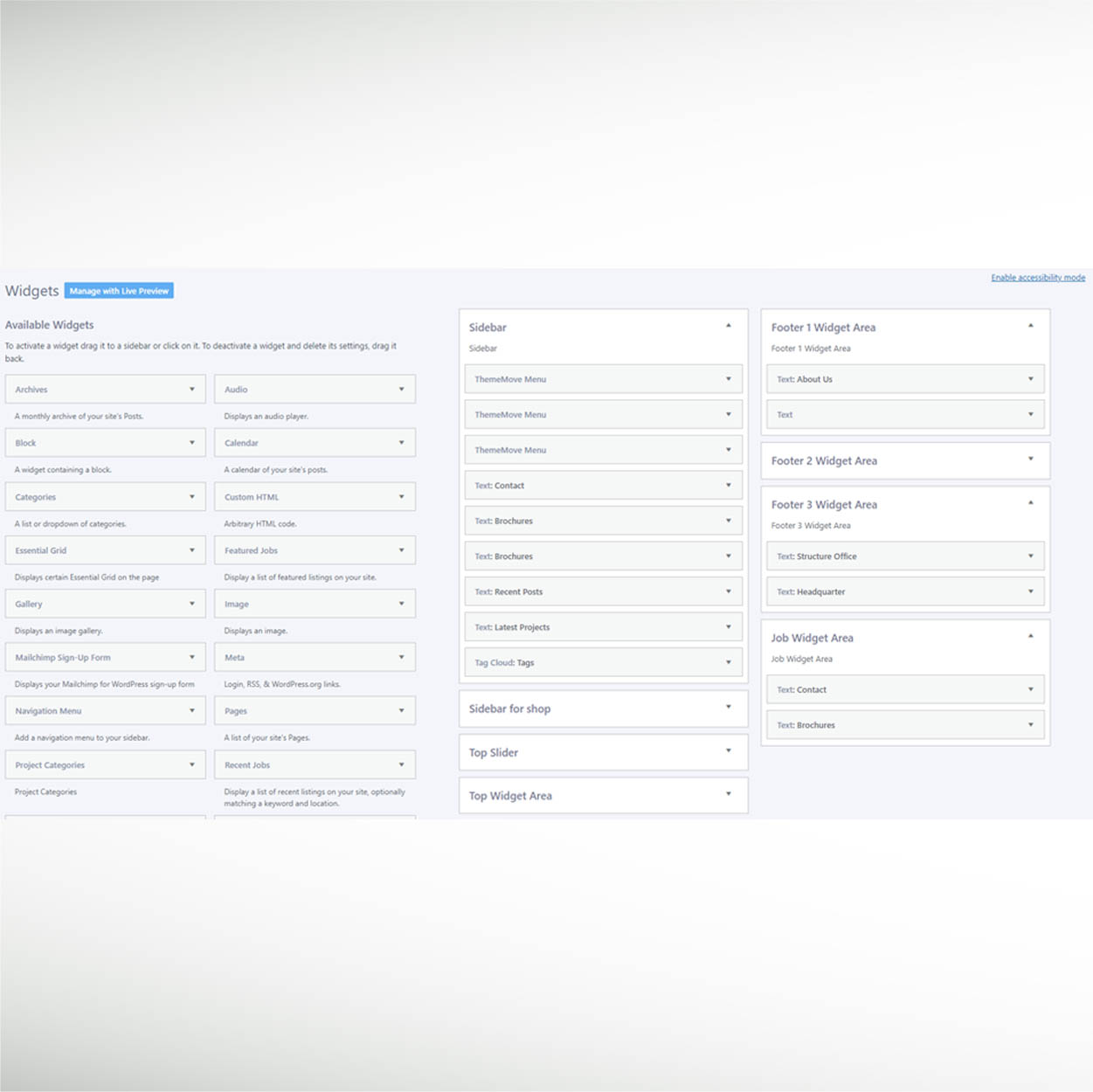Collapse the Footer 3 Widget Area
This screenshot has width=1093, height=1092.
pos(1030,503)
